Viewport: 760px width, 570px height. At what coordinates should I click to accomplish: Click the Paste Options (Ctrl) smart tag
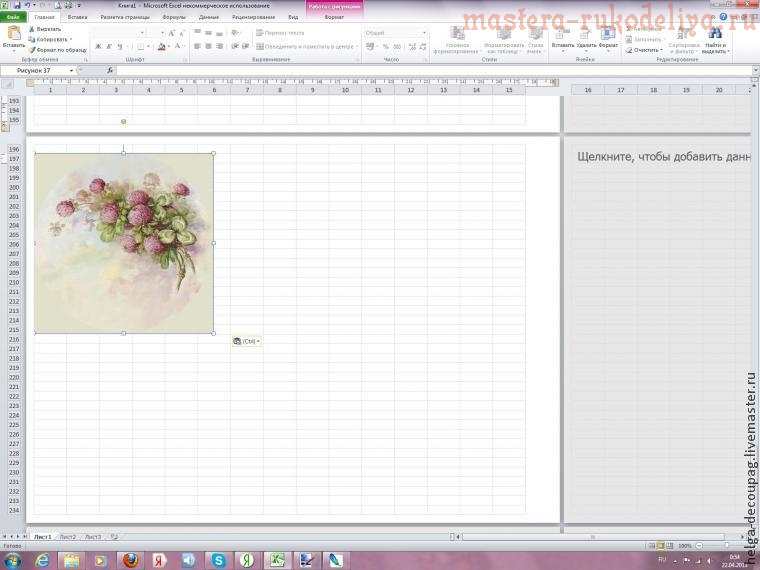pos(247,341)
